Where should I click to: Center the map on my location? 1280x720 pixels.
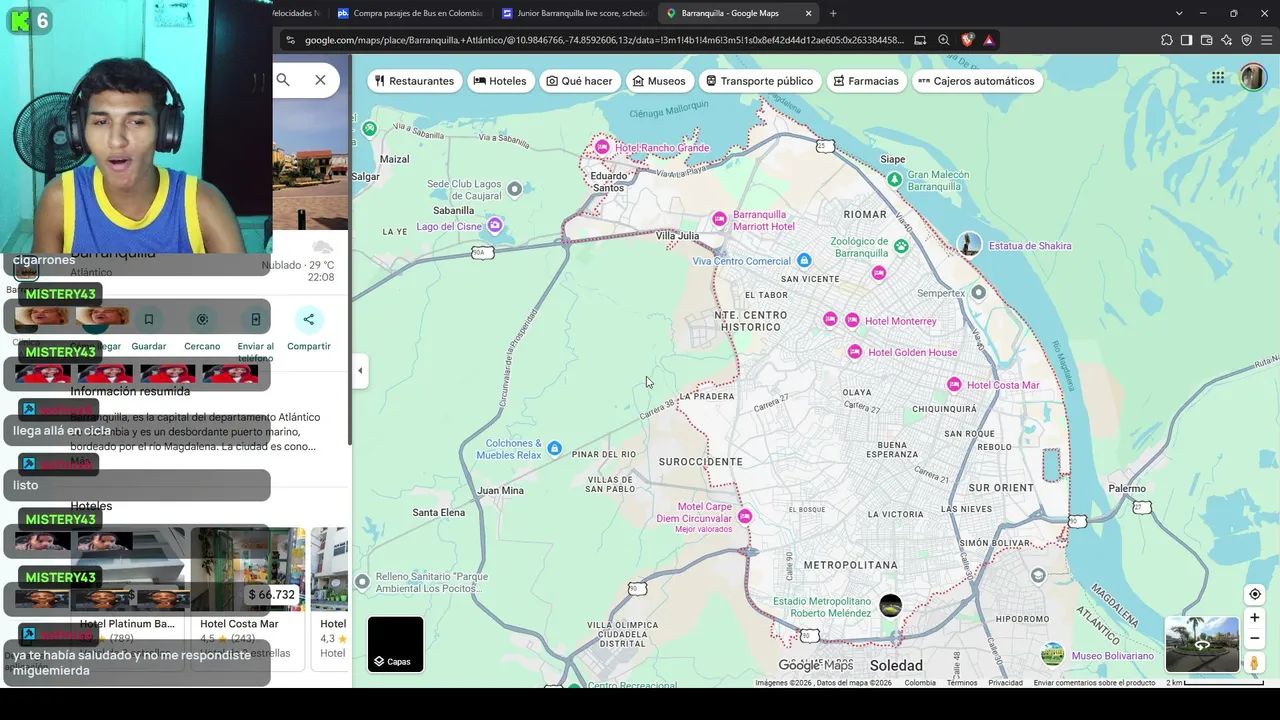tap(1255, 594)
